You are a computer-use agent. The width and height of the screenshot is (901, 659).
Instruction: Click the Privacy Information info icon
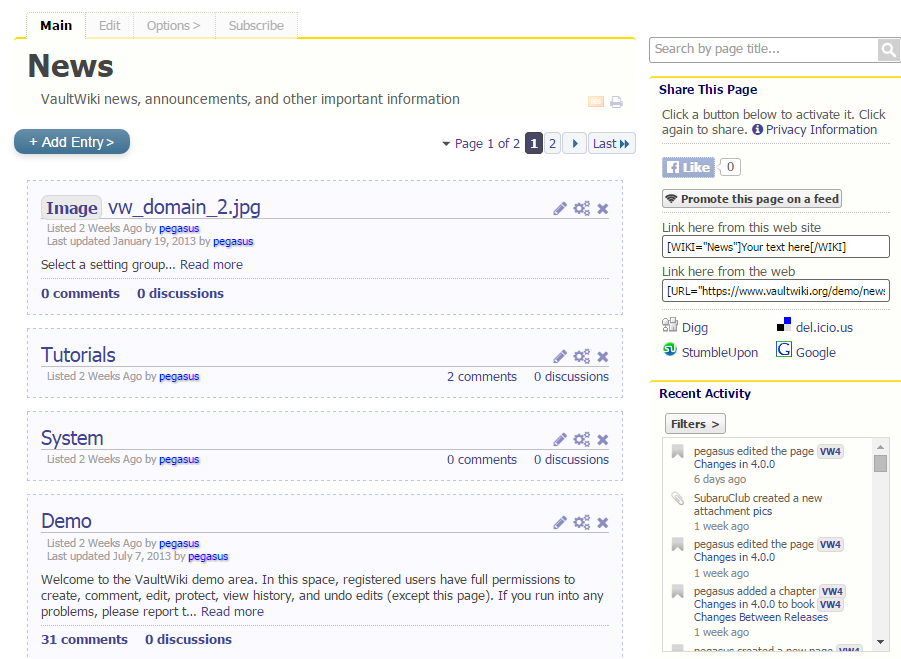757,130
